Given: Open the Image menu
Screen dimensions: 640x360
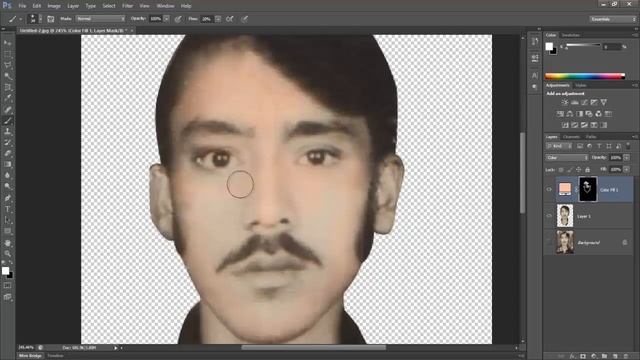Looking at the screenshot, I should pos(54,6).
